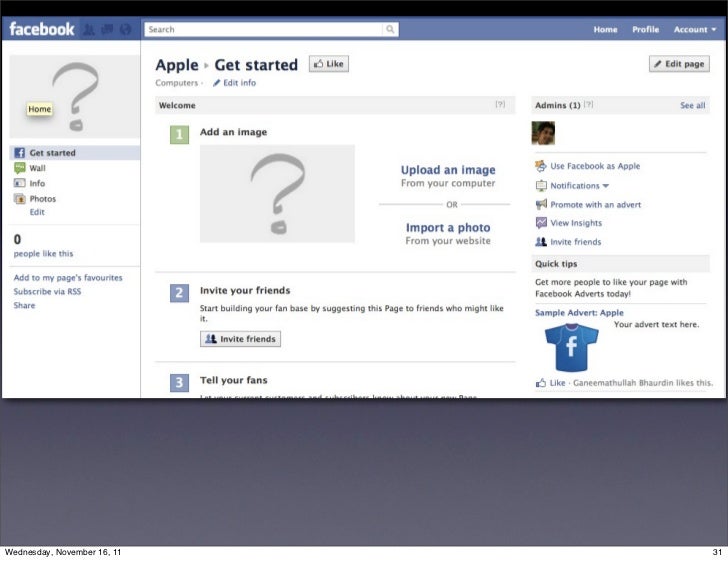Open the messages icon in header

point(107,30)
